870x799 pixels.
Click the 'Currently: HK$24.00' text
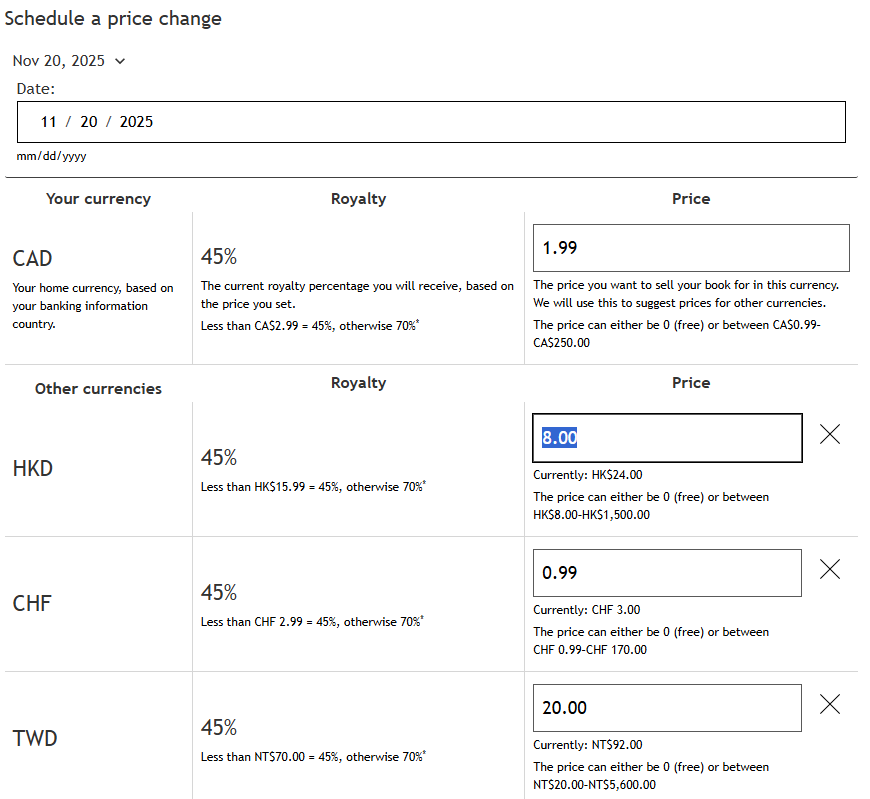tap(588, 475)
